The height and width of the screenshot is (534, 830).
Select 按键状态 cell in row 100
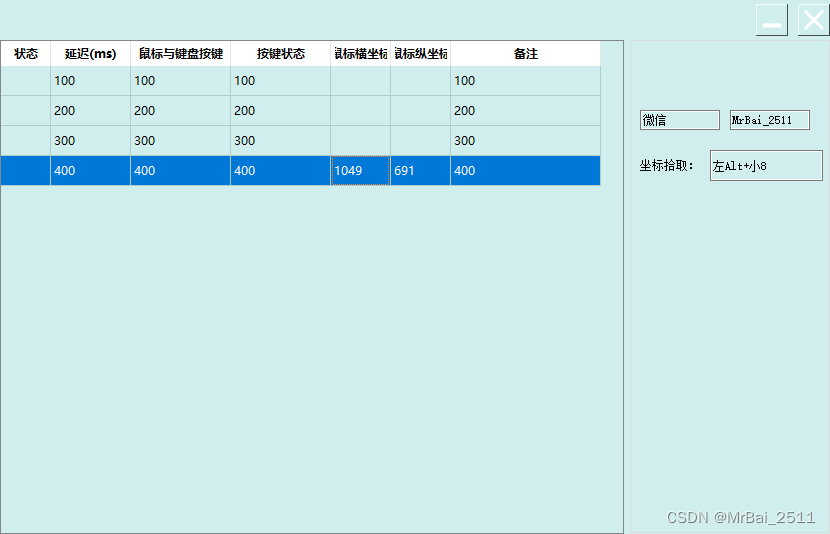click(x=281, y=80)
